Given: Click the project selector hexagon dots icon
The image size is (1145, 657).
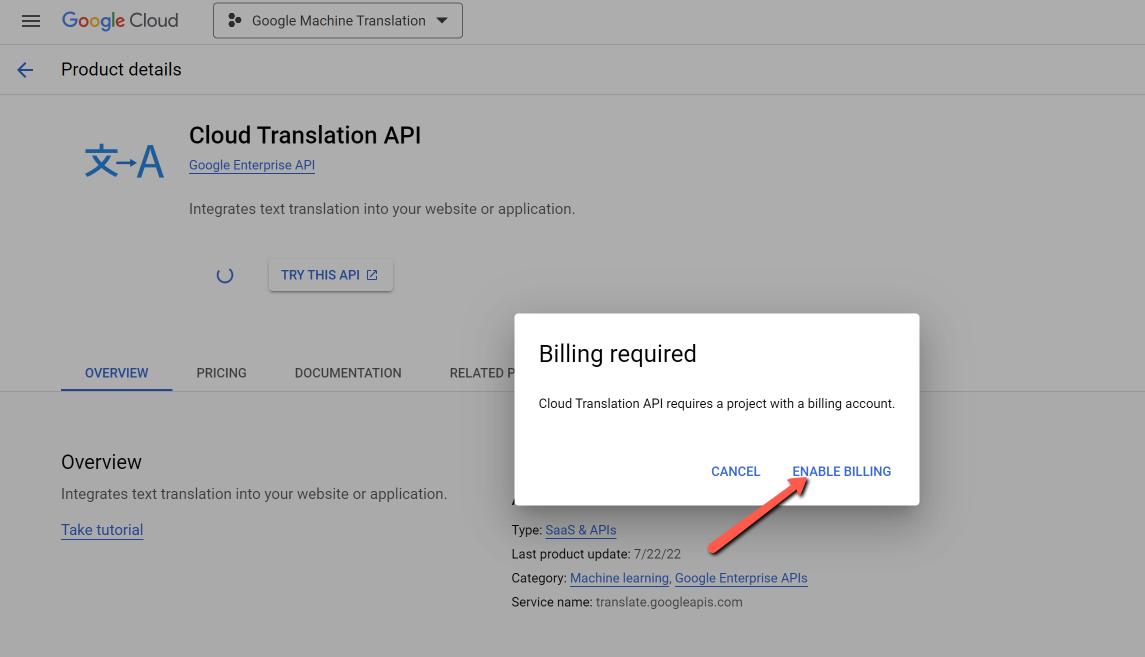Looking at the screenshot, I should [234, 20].
